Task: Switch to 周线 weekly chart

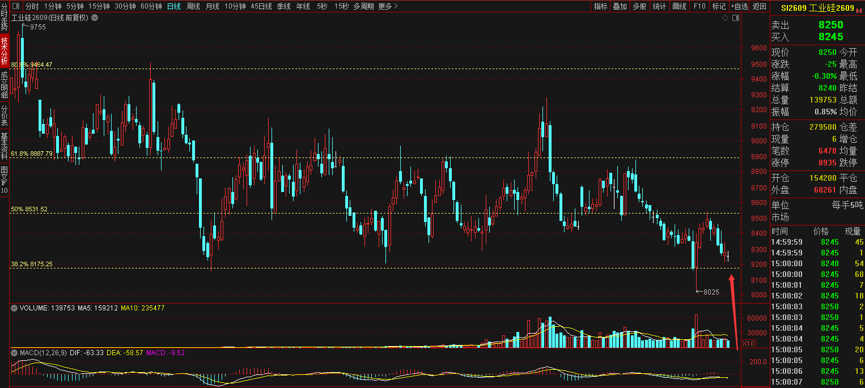Action: tap(193, 6)
